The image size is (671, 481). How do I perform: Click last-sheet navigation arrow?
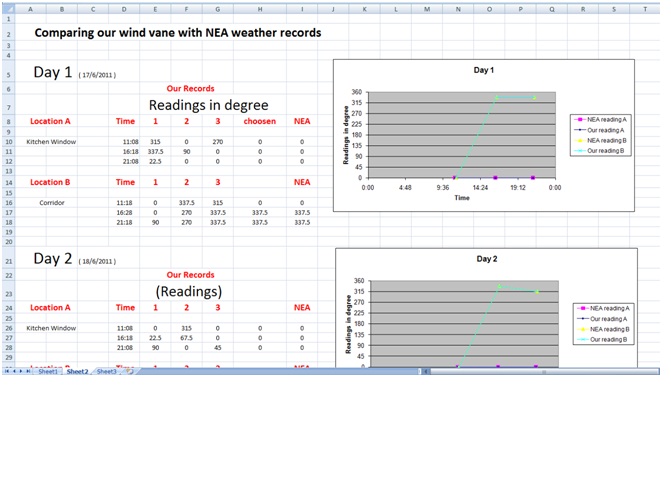click(x=28, y=371)
